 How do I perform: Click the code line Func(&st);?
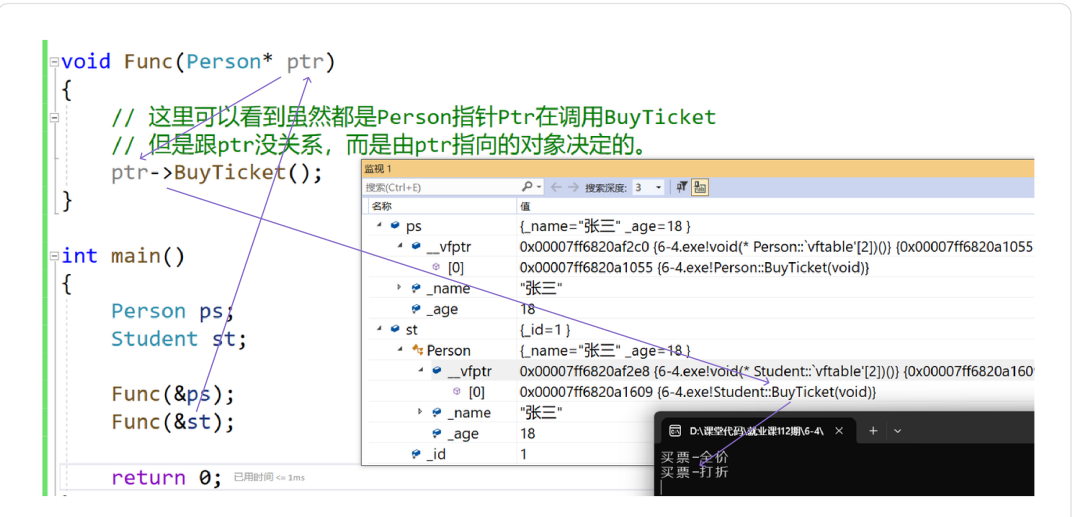click(173, 422)
